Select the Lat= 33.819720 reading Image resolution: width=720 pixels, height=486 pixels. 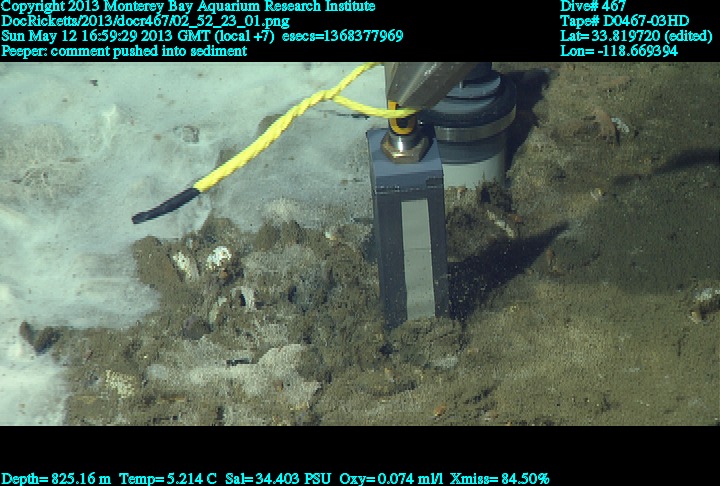point(636,36)
